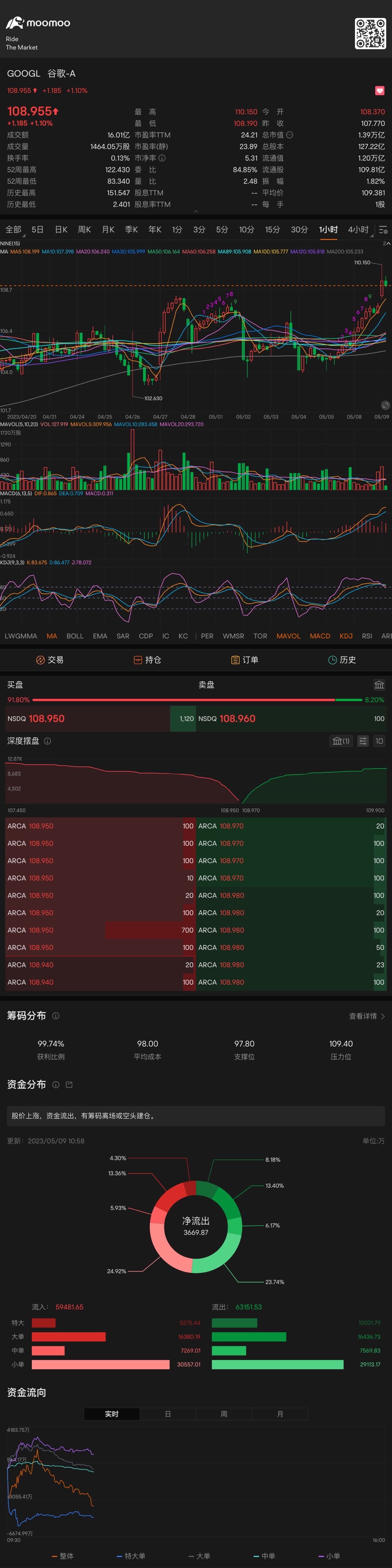The image size is (392, 1568).
Task: Open depth filter sliders icon
Action: (363, 741)
